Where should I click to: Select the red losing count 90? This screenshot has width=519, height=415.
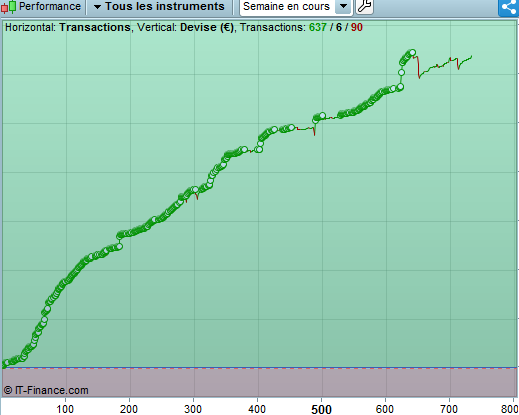pos(356,27)
